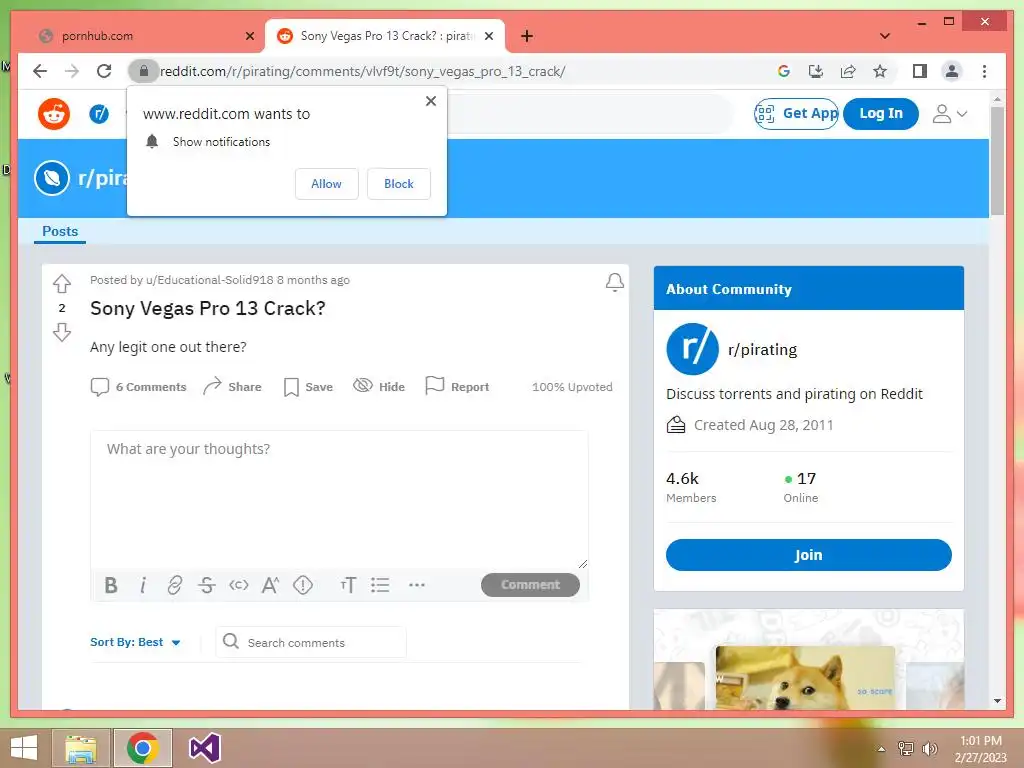Apply strikethrough in comment editor

pos(206,585)
